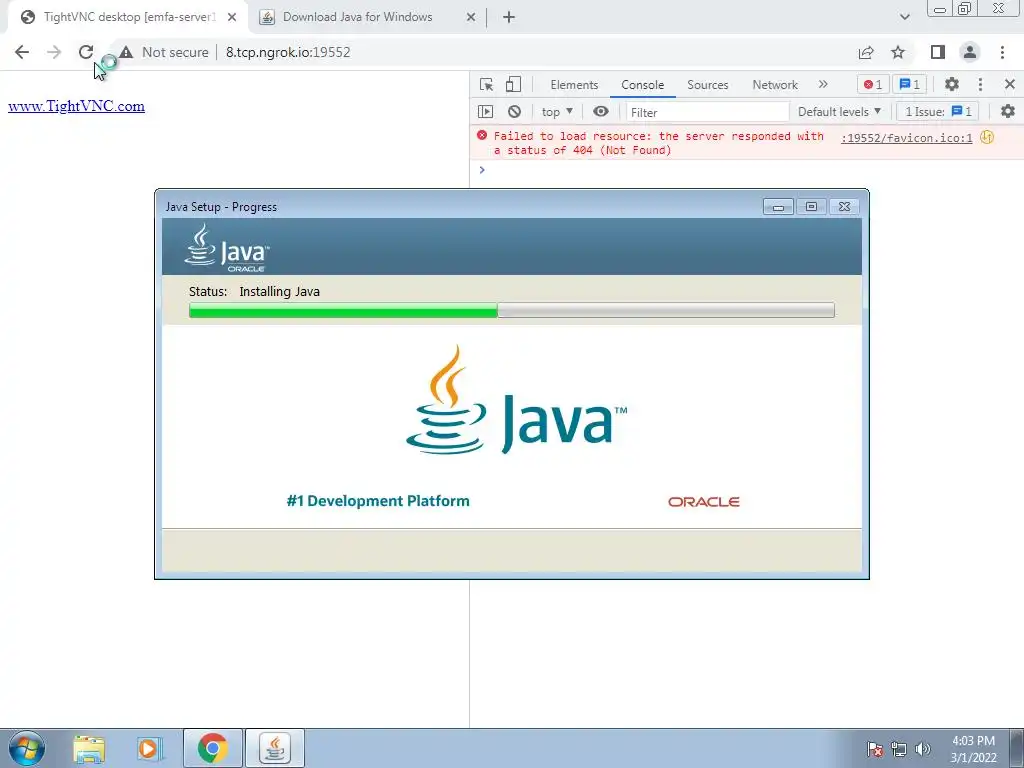Click the address bar URL
This screenshot has height=768, width=1024.
tap(288, 52)
